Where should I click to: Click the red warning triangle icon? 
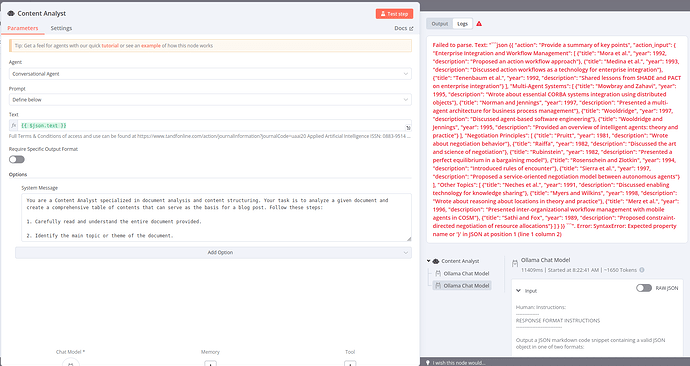(x=479, y=24)
